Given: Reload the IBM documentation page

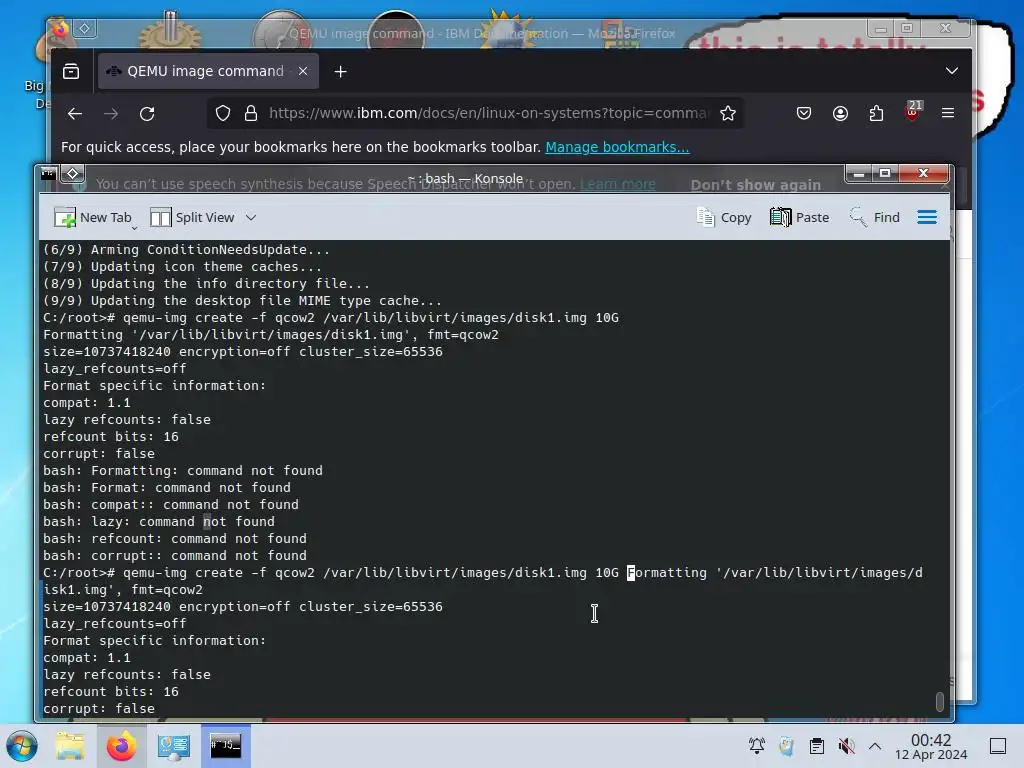Looking at the screenshot, I should 147,114.
